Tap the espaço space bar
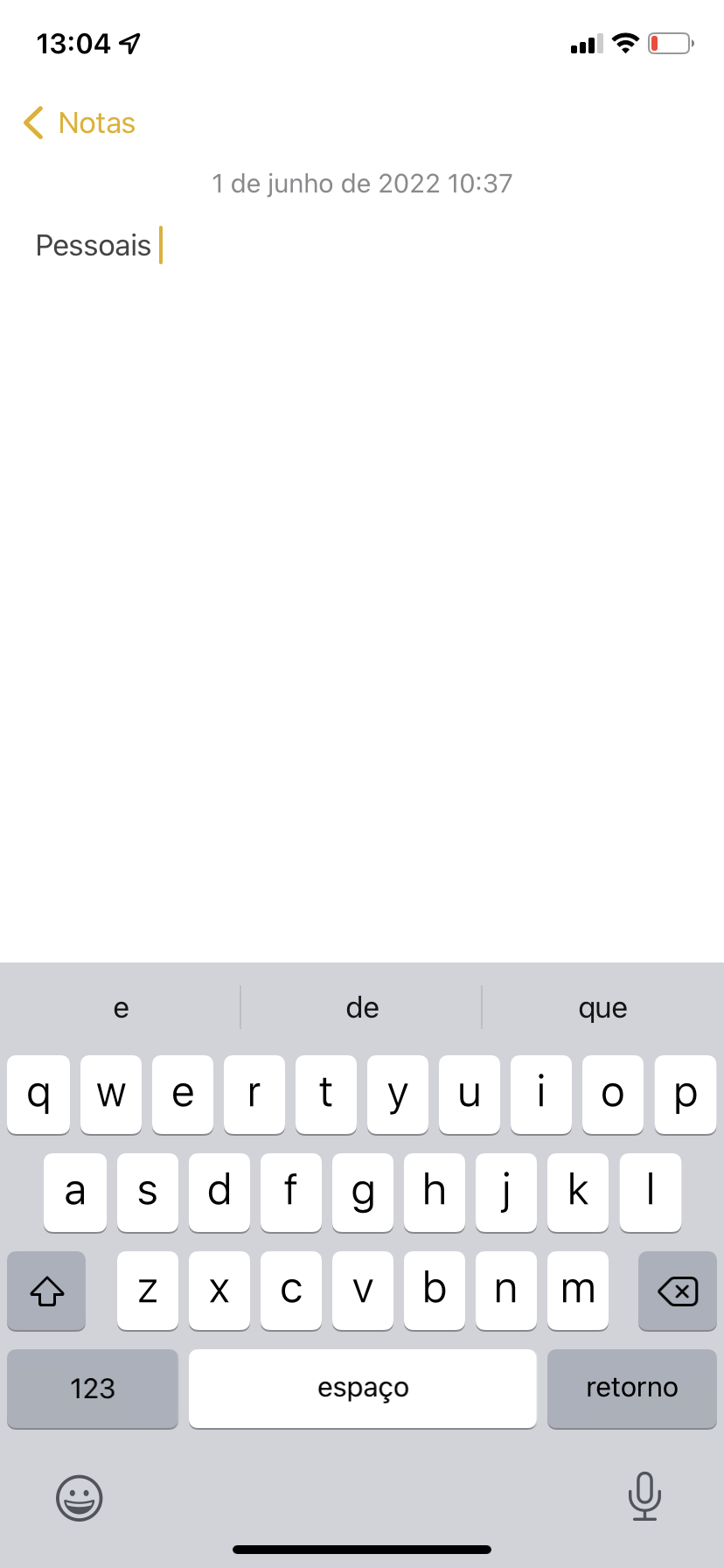 pos(363,1389)
